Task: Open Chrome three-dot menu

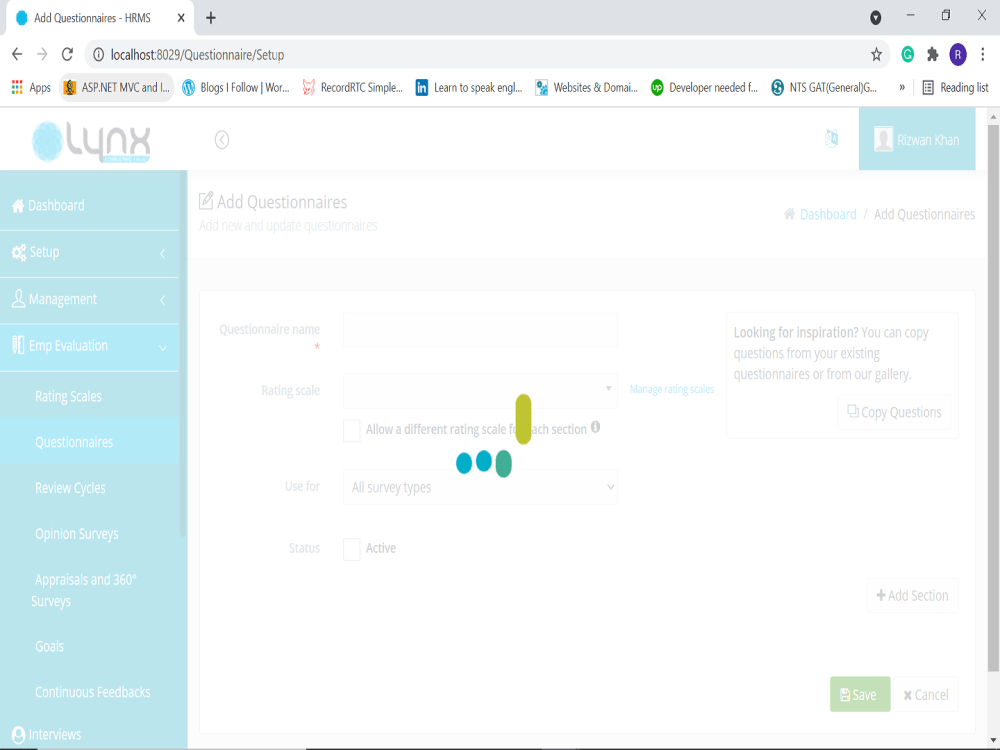Action: [983, 55]
